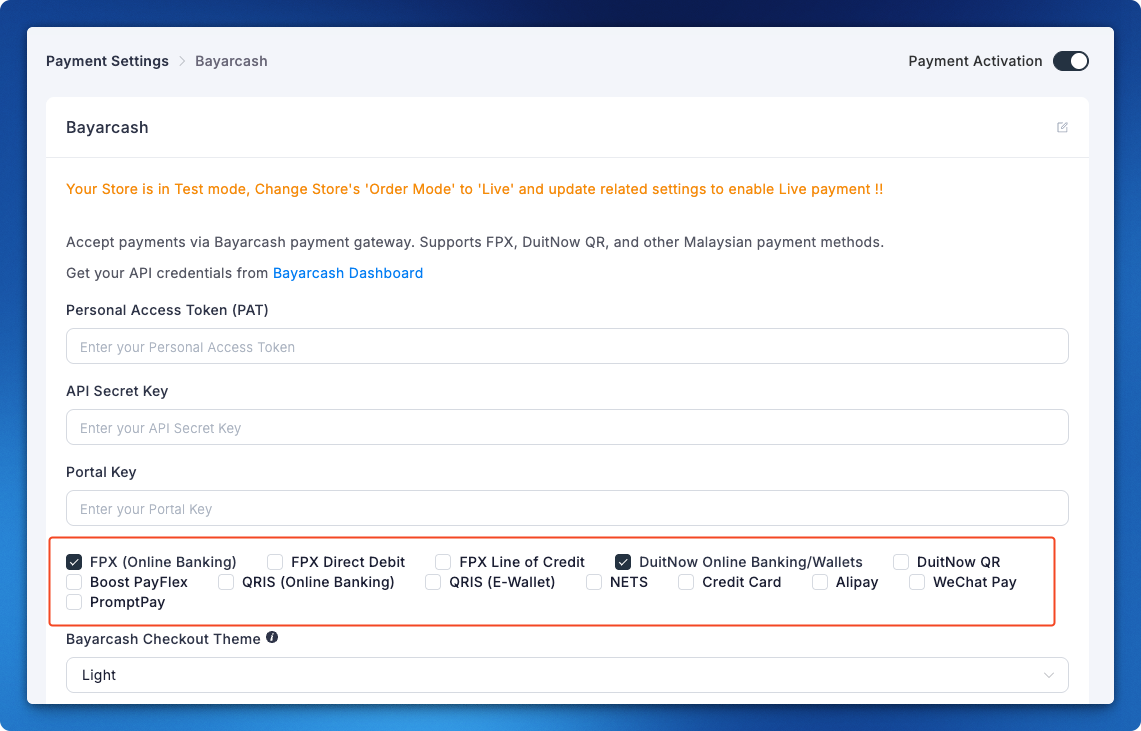Enable the Alipay checkbox
The height and width of the screenshot is (731, 1141).
(x=820, y=582)
